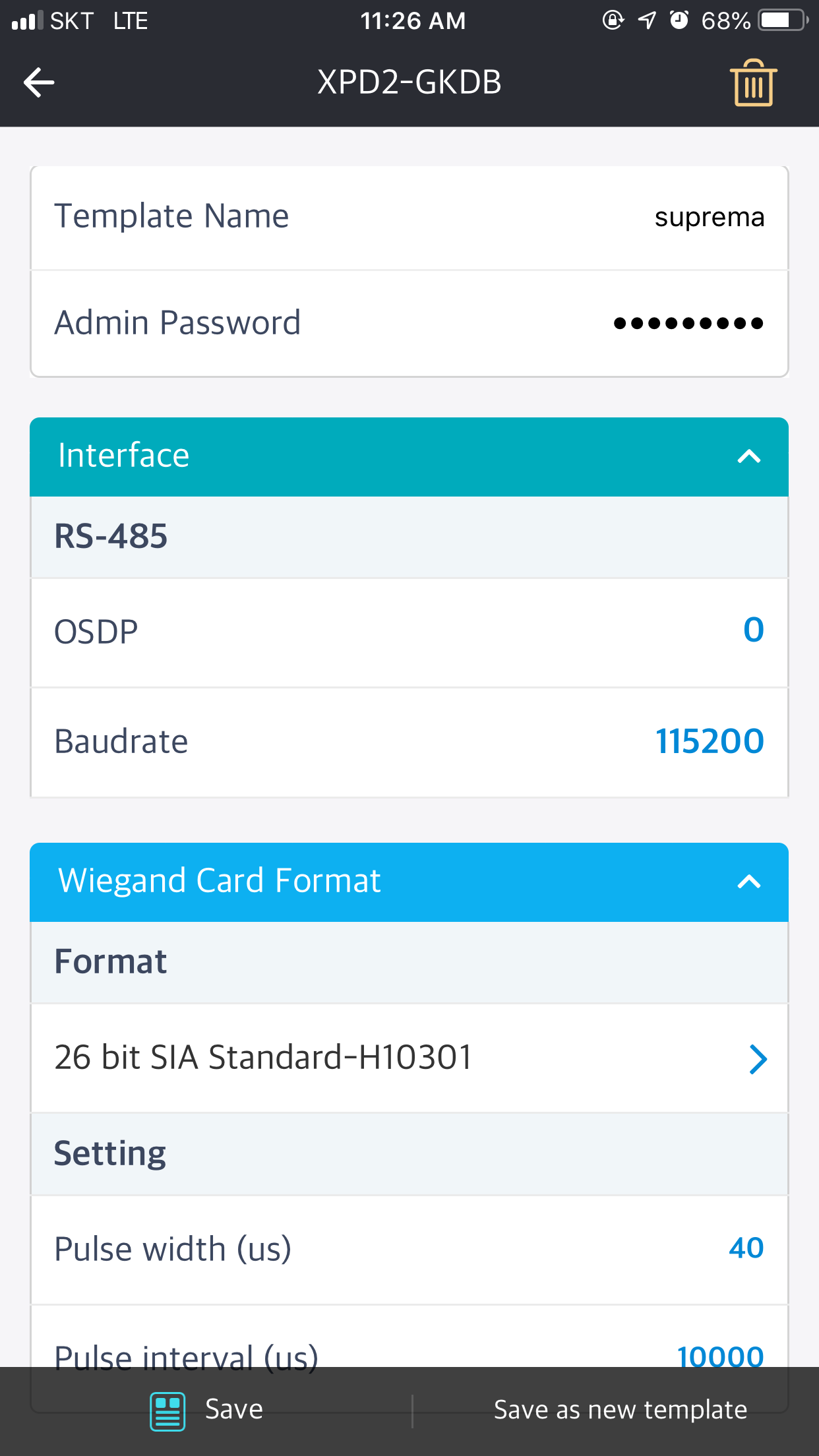The width and height of the screenshot is (819, 1456).
Task: Change Baudrate value 115200
Action: (x=709, y=741)
